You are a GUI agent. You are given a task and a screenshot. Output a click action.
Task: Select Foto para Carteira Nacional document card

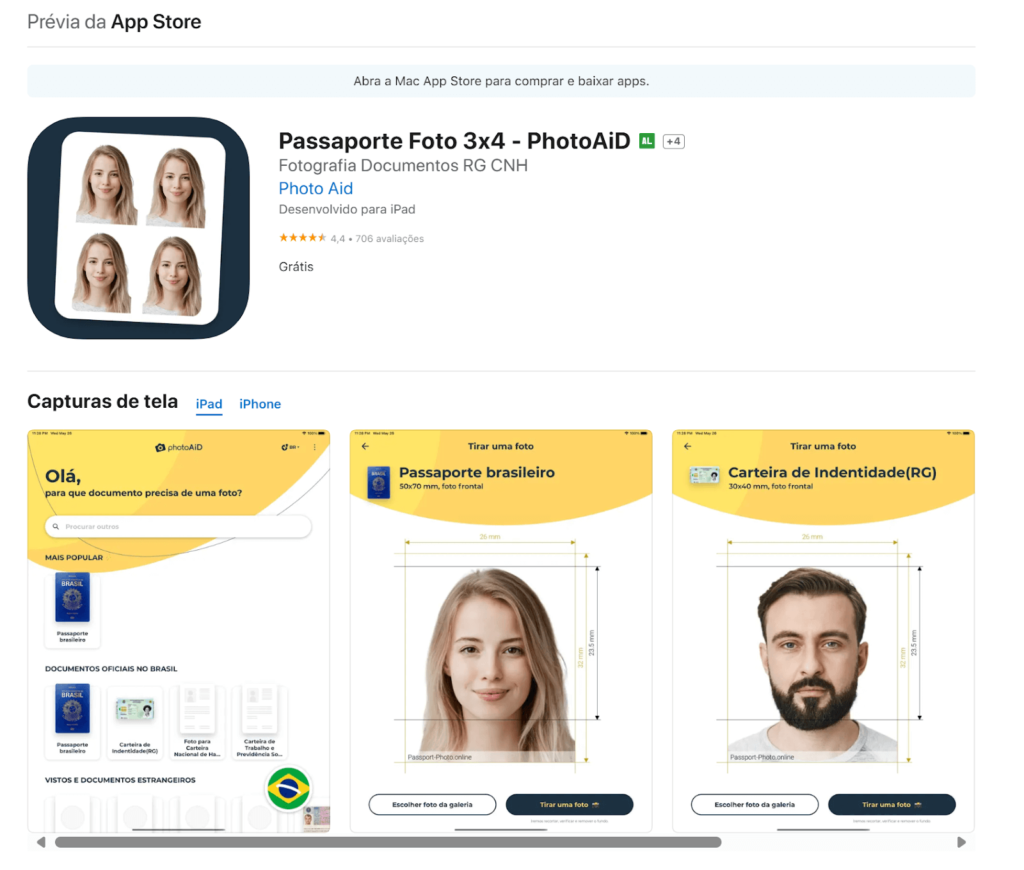pos(197,721)
